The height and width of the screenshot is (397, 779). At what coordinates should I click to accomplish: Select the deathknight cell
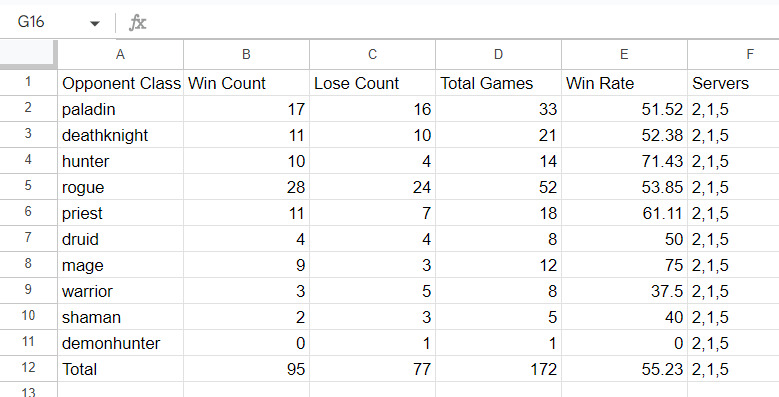(x=120, y=135)
